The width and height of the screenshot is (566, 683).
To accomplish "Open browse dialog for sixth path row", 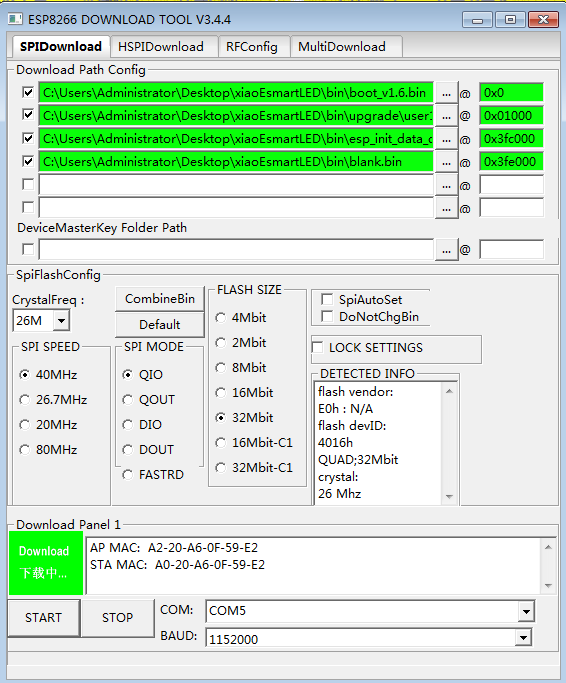I will tap(446, 208).
